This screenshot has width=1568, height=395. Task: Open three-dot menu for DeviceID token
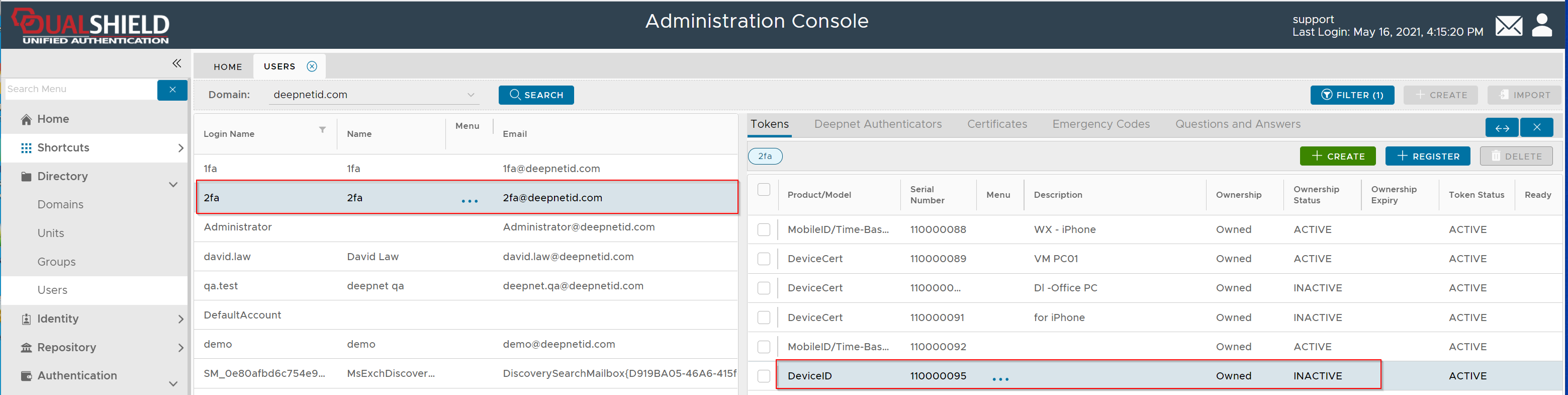pyautogui.click(x=1000, y=378)
